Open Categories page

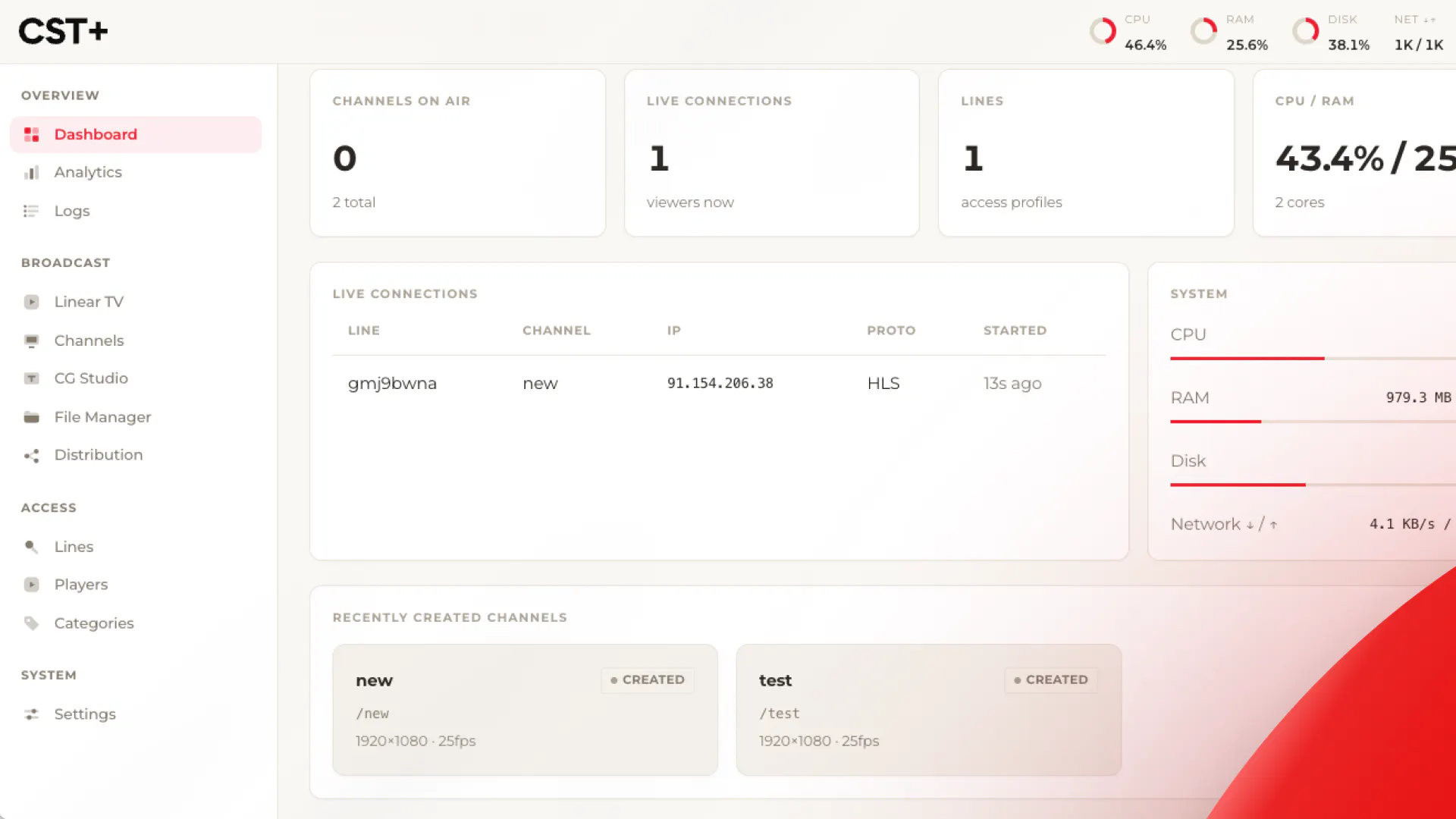coord(136,623)
